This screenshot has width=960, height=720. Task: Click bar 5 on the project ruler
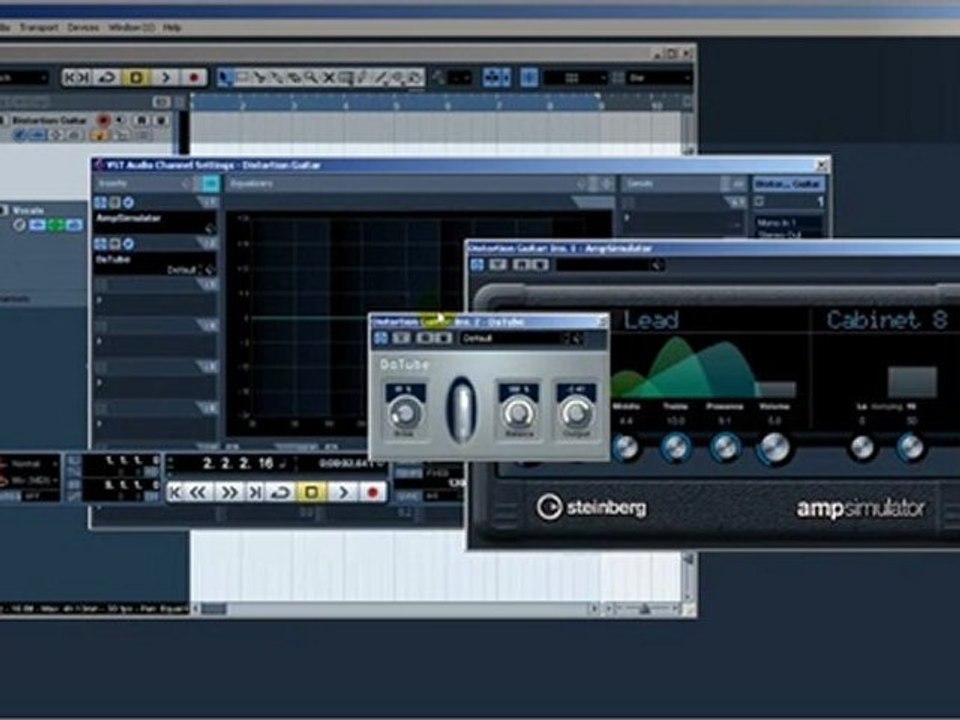click(396, 106)
